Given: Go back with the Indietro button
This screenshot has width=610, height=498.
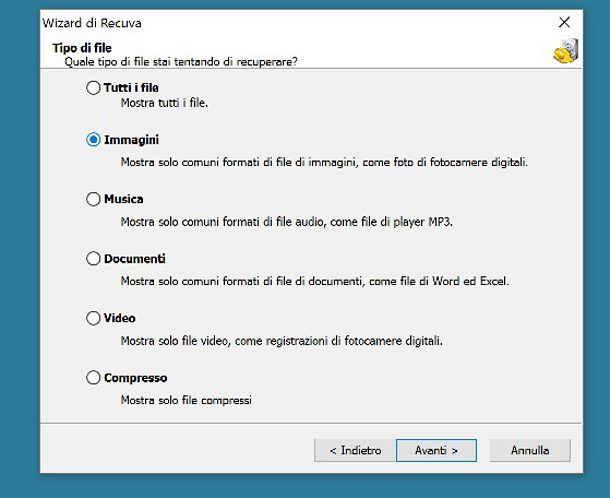Looking at the screenshot, I should pos(355,451).
